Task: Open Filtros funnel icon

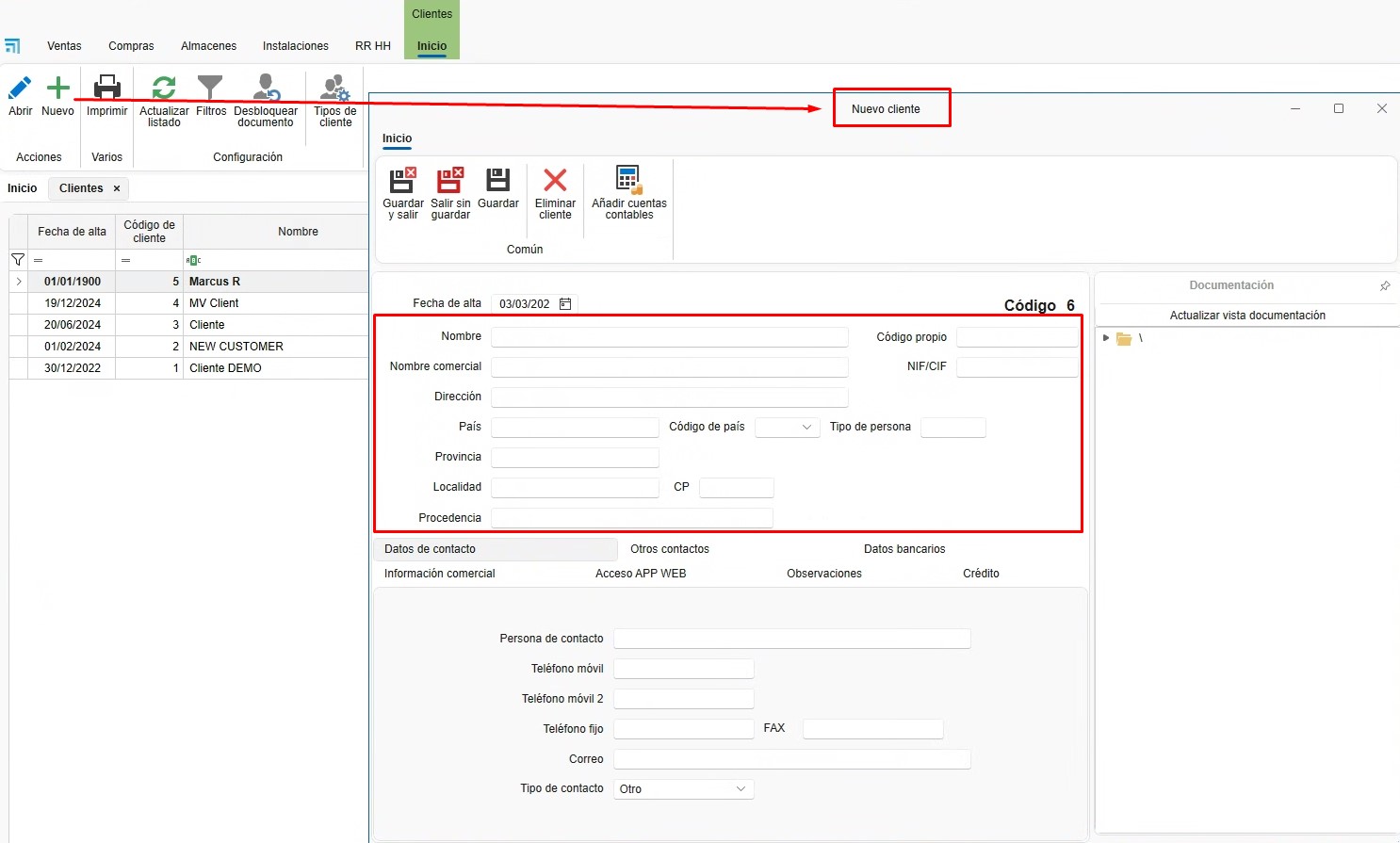Action: [x=210, y=88]
